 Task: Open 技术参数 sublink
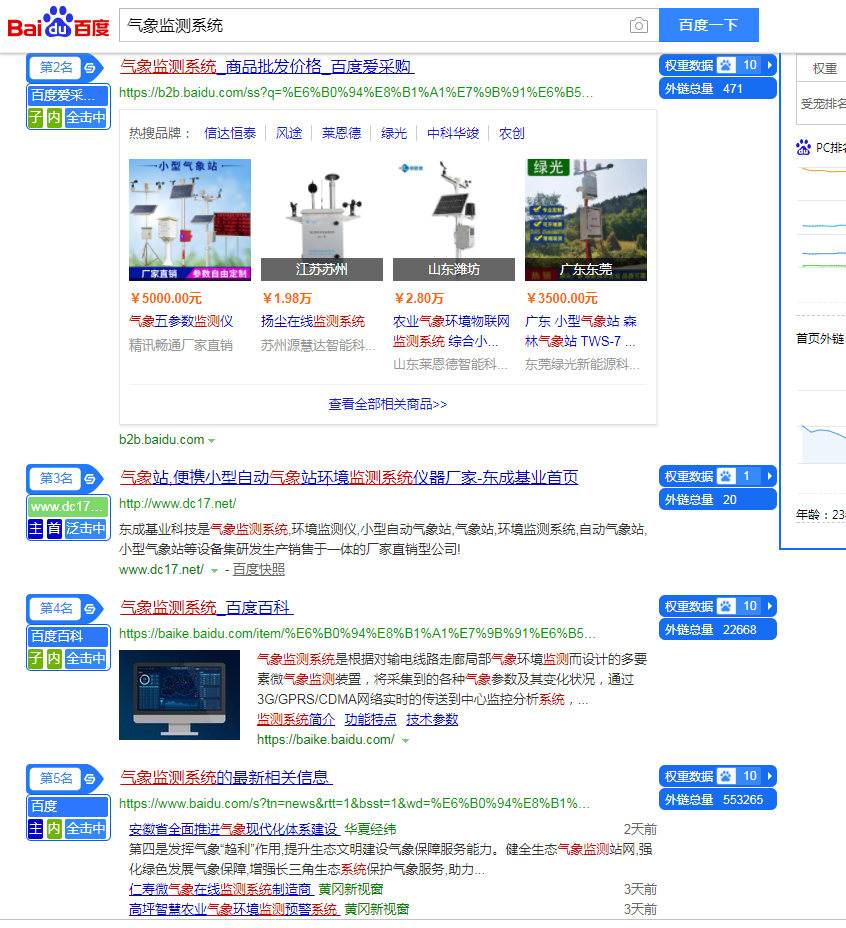(432, 719)
